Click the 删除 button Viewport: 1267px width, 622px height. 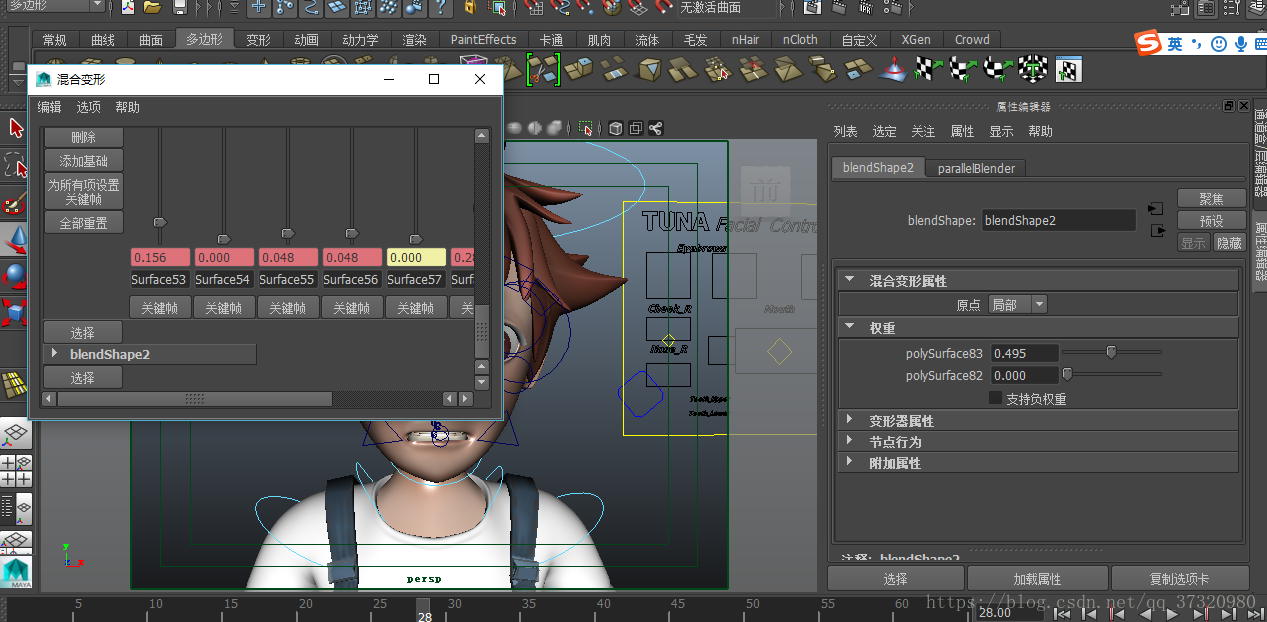84,137
